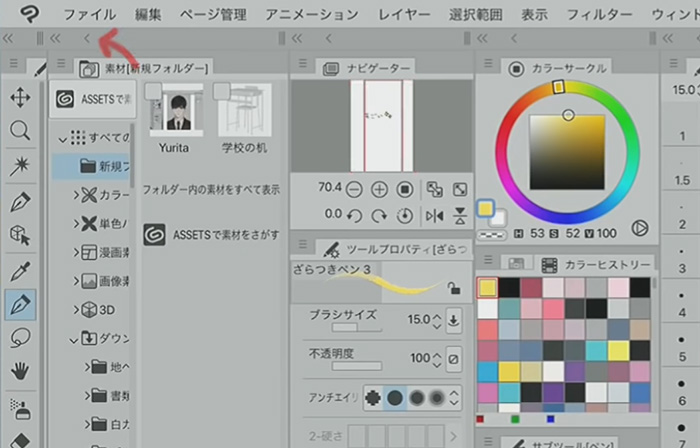Toggle the brush preset lock icon
The height and width of the screenshot is (448, 700).
click(454, 289)
